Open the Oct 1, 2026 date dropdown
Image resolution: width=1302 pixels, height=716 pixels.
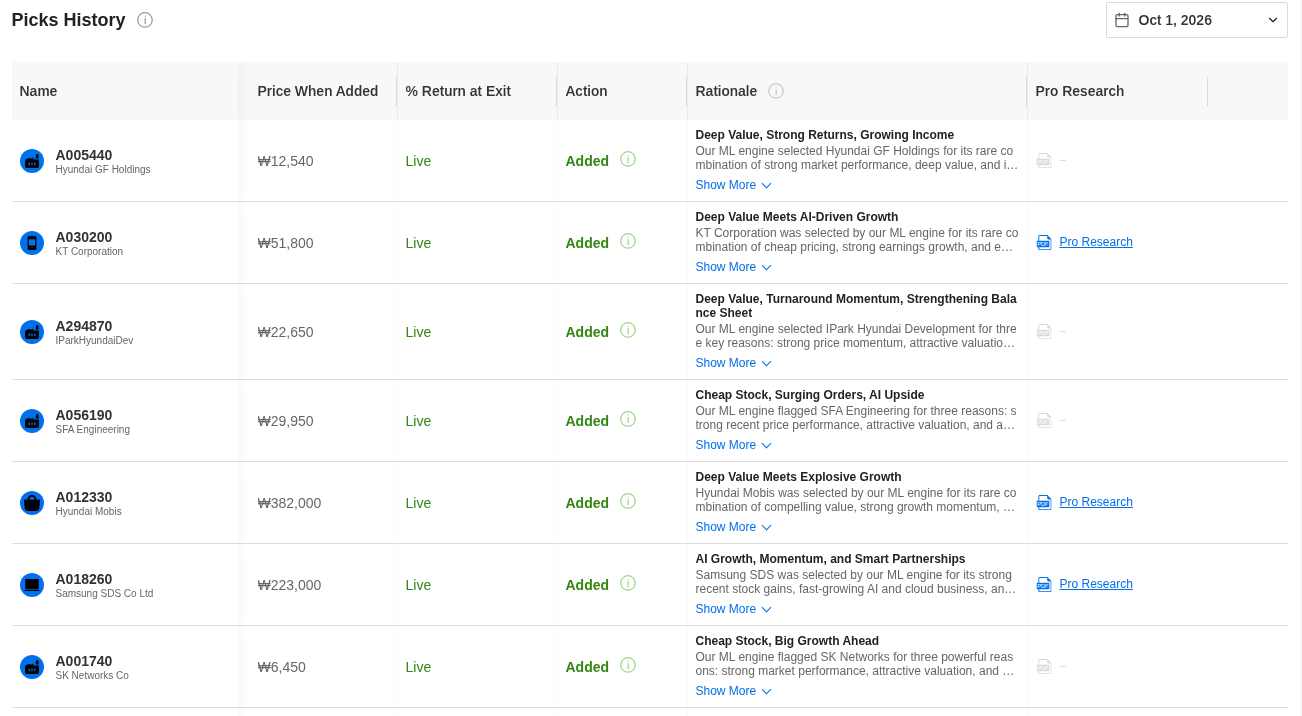(1196, 20)
